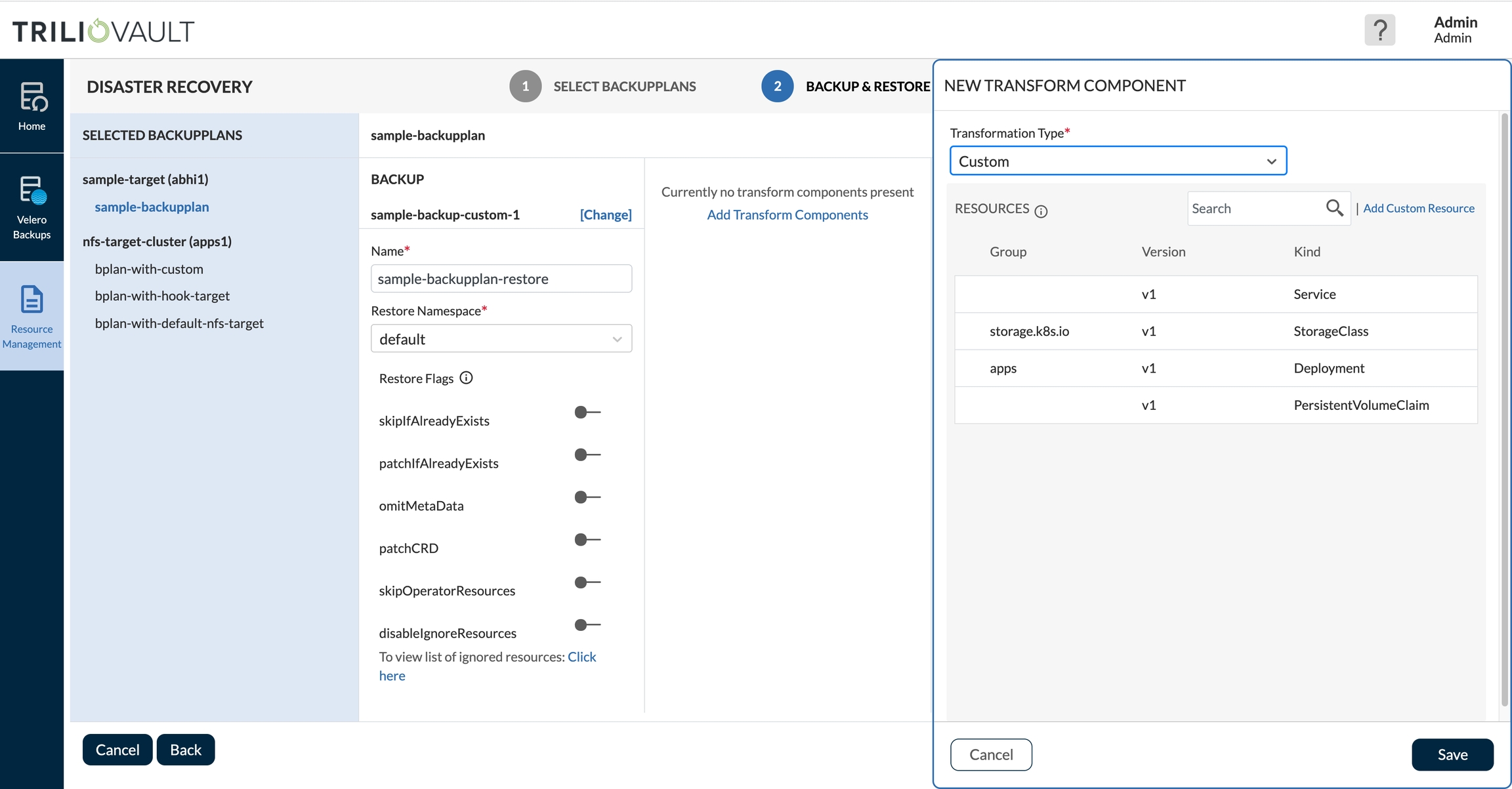Click the Resources info icon
The height and width of the screenshot is (789, 1512).
1041,211
